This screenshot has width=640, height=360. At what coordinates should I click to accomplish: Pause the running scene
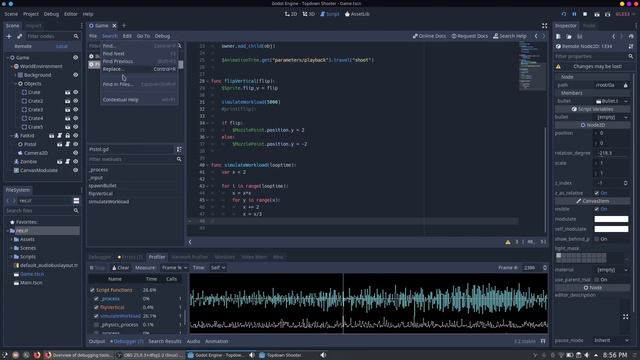pyautogui.click(x=574, y=14)
